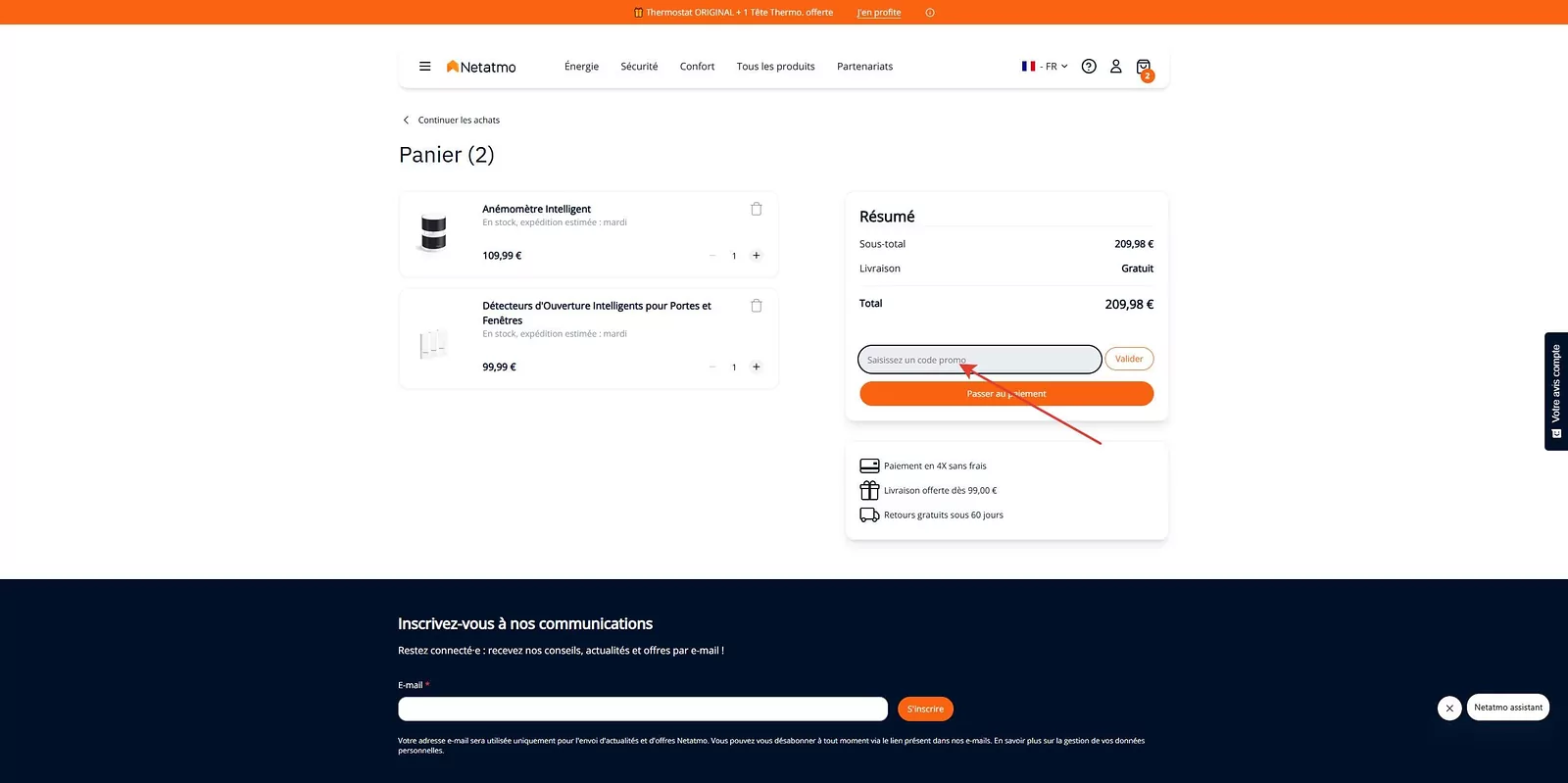Image resolution: width=1568 pixels, height=783 pixels.
Task: Click the Paiement en 4X sans frais text
Action: click(x=935, y=466)
